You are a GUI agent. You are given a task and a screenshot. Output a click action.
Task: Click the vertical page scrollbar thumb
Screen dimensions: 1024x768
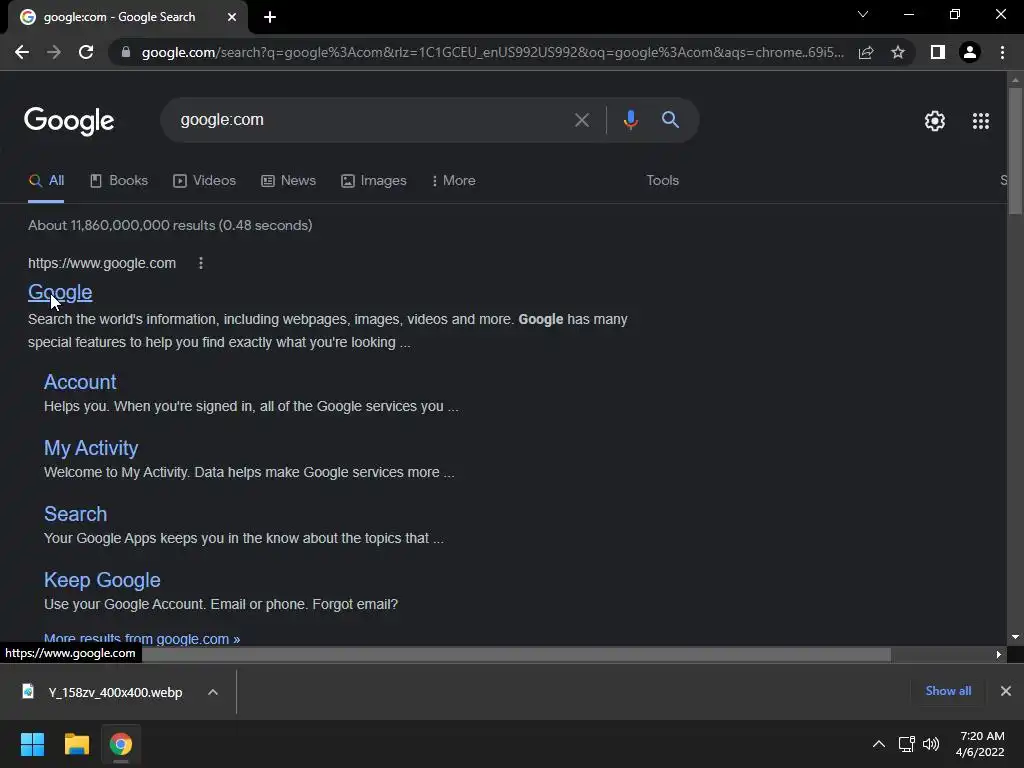point(1015,150)
